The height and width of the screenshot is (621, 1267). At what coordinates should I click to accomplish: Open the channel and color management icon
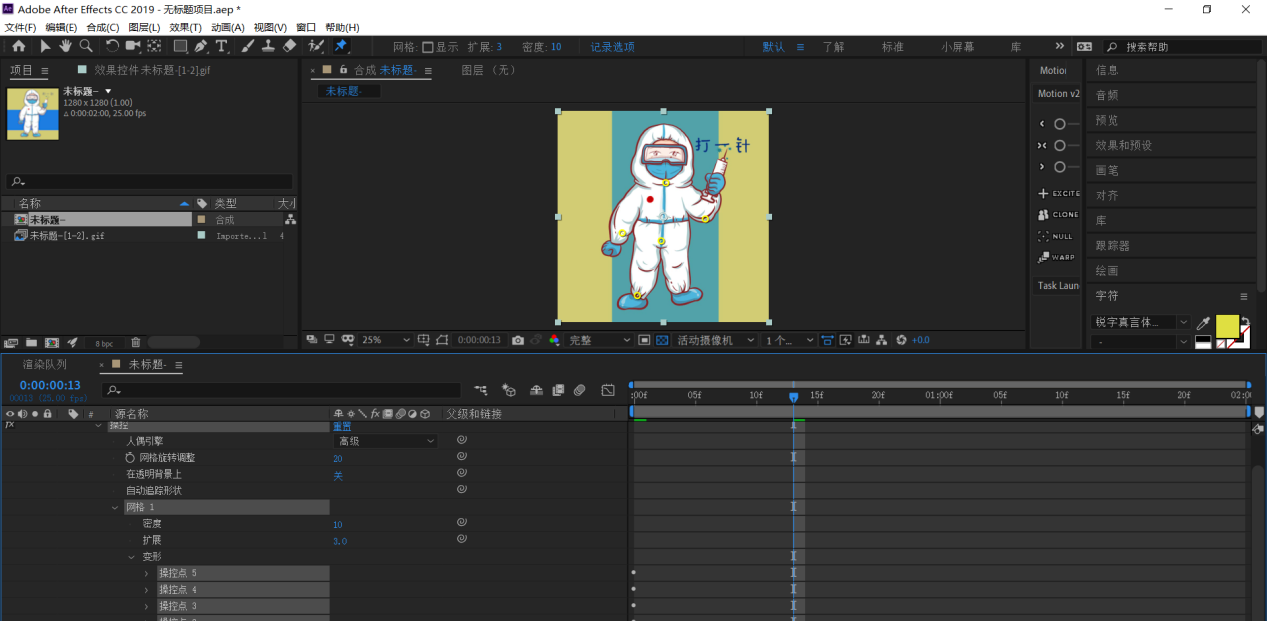tap(554, 340)
